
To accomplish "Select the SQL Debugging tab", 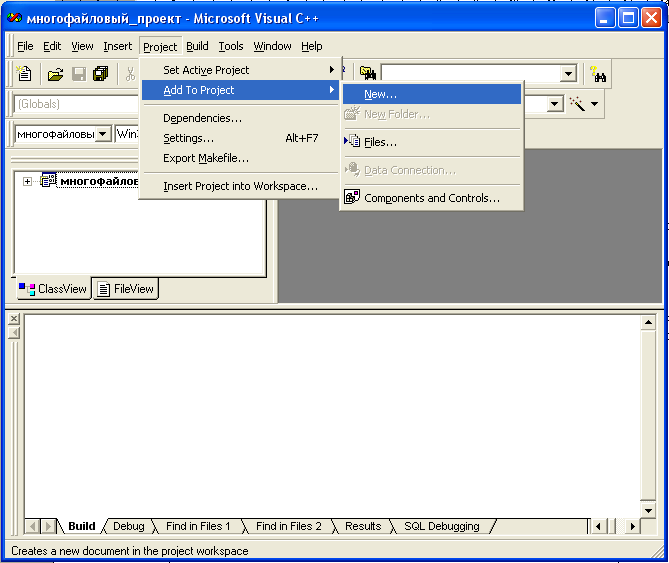I will point(442,526).
